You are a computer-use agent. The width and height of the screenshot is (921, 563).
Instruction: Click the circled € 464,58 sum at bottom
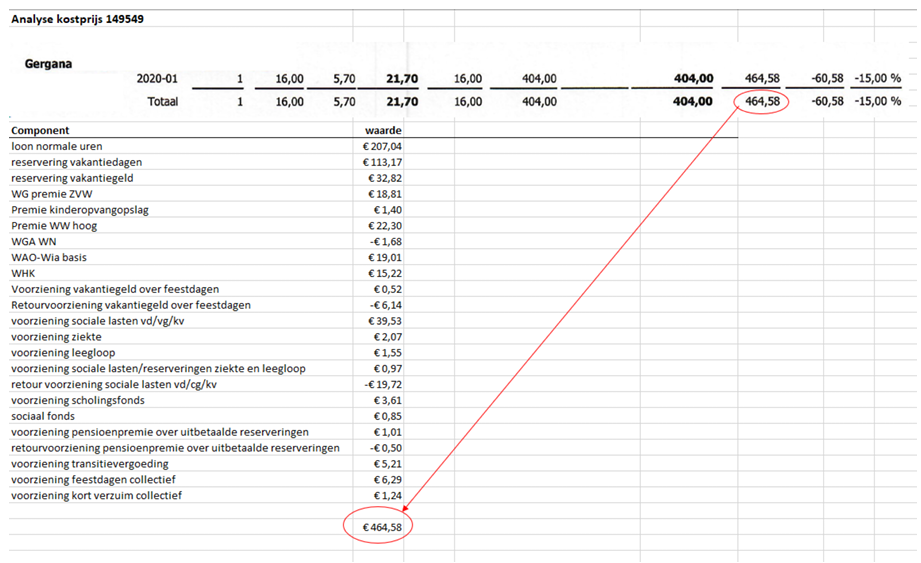(380, 525)
